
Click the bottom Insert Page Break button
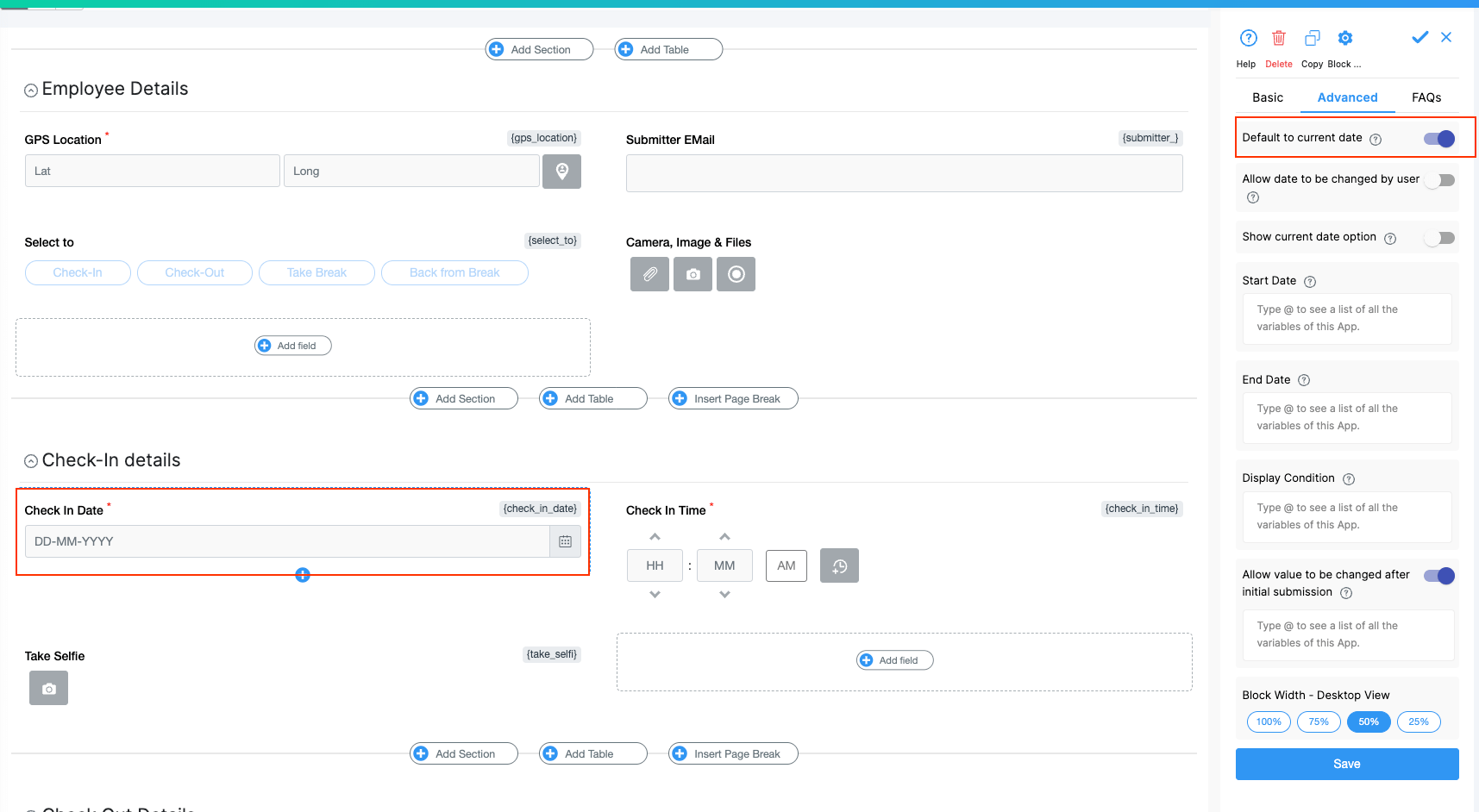point(733,753)
